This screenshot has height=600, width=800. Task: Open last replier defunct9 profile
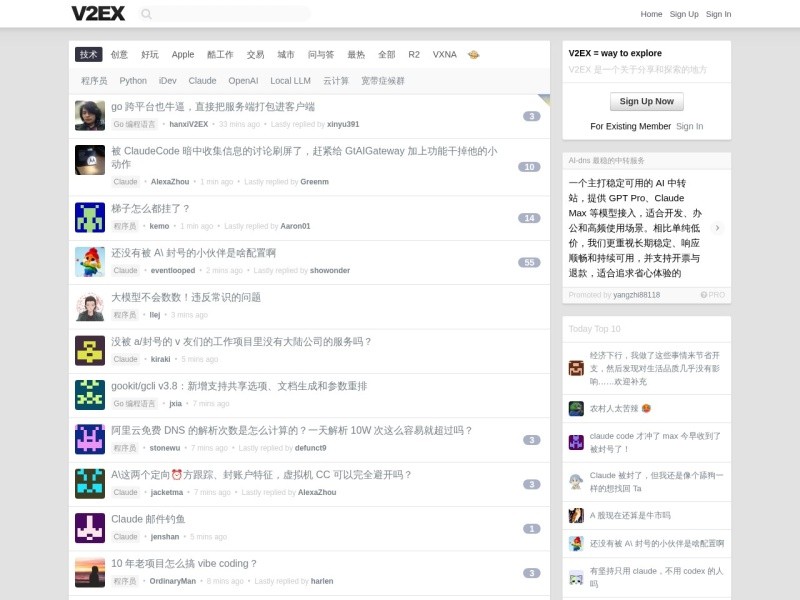(x=310, y=448)
